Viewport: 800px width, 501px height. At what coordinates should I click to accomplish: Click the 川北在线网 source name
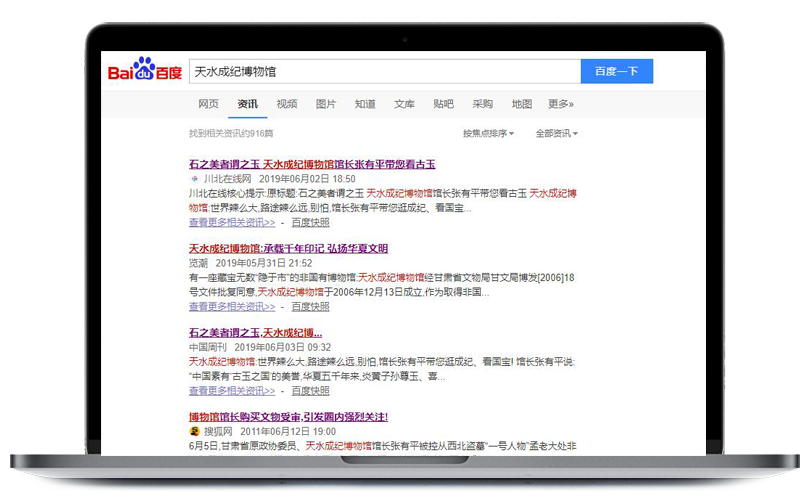228,179
